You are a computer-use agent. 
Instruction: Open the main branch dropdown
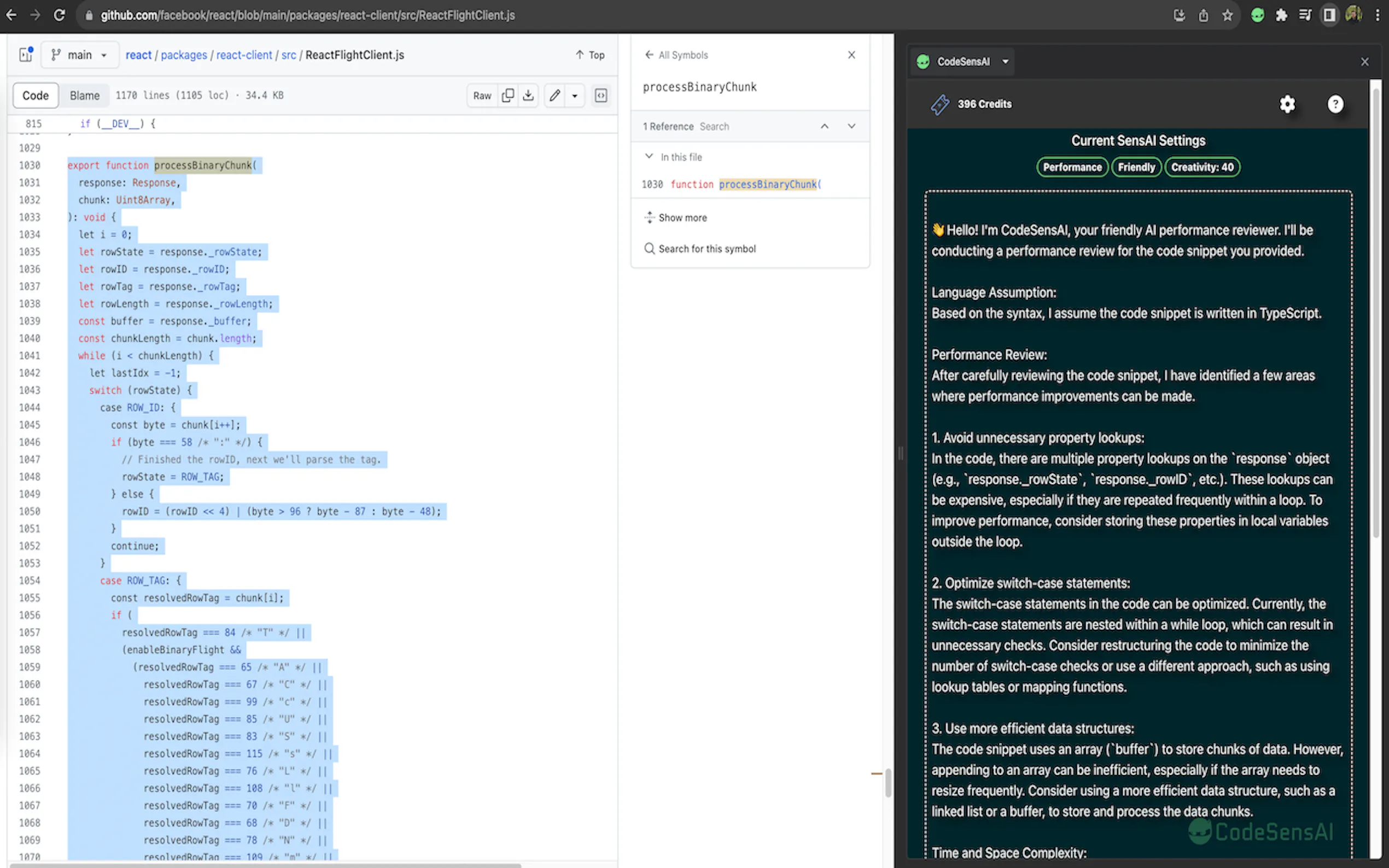[x=80, y=55]
